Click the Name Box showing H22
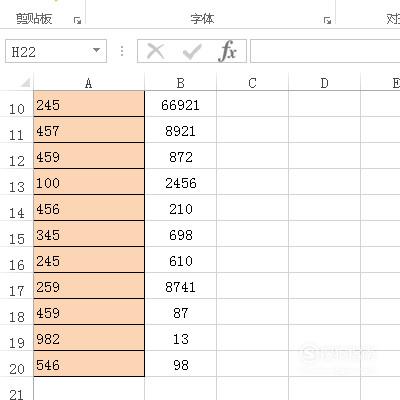 pos(56,51)
